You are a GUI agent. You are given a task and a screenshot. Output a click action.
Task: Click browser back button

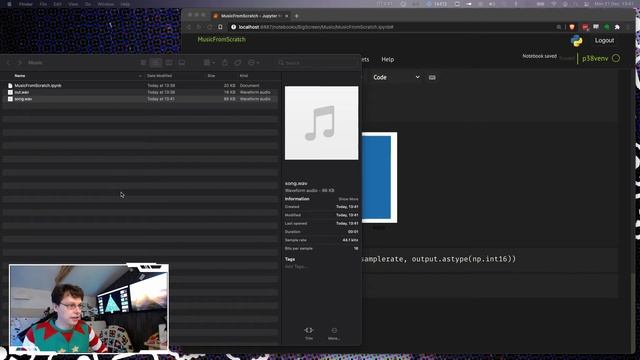(x=189, y=27)
